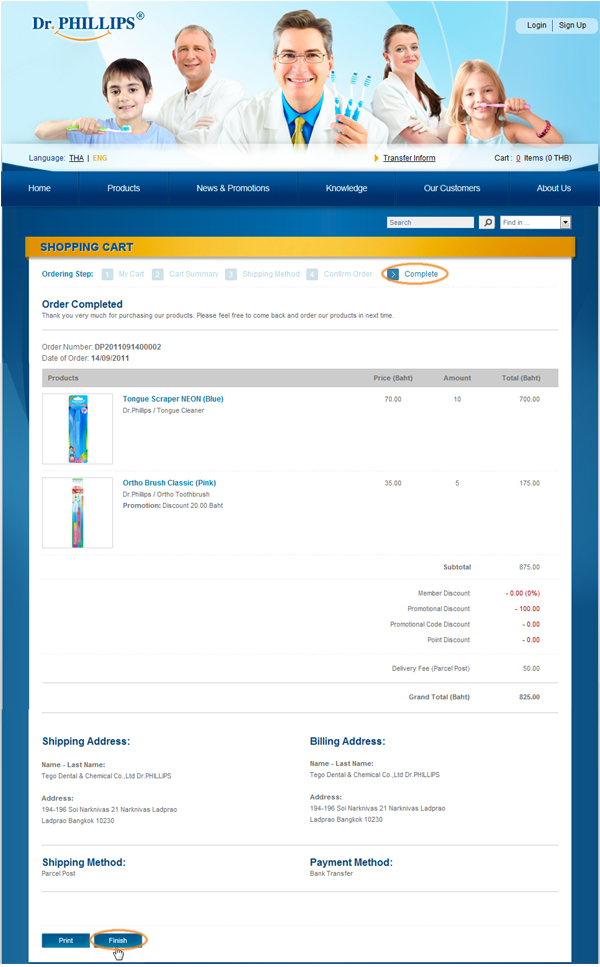Click the step 4 Confirm Order number icon
Screen dimensions: 600x967
coord(312,274)
